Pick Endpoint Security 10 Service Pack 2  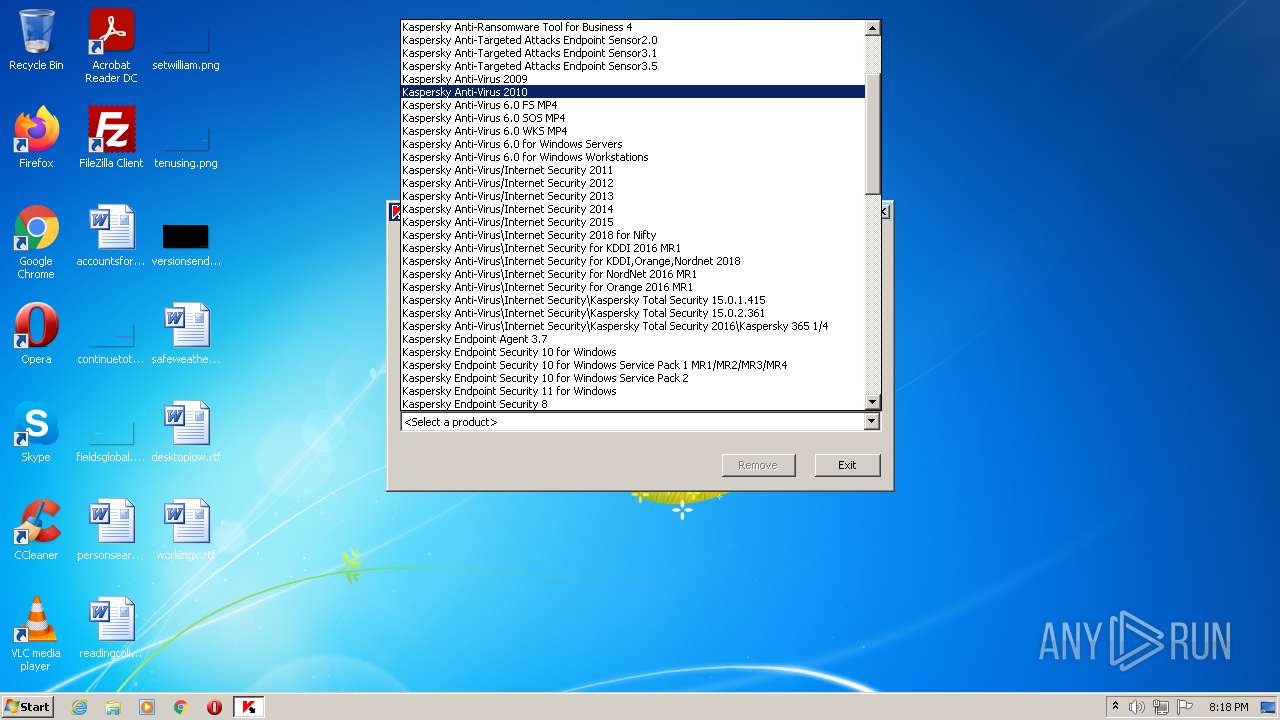(x=633, y=378)
